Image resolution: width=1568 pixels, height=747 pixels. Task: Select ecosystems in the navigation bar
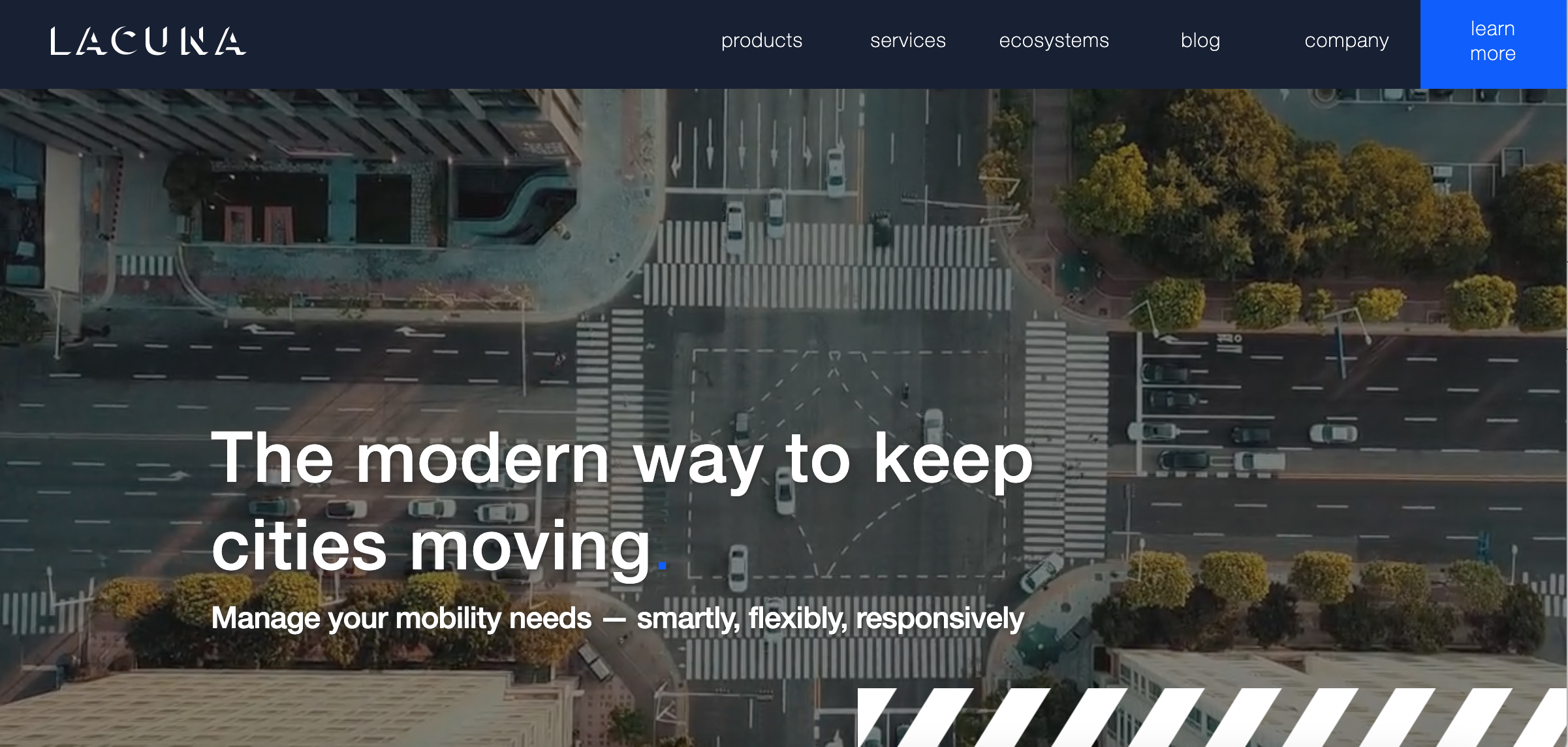click(1054, 40)
